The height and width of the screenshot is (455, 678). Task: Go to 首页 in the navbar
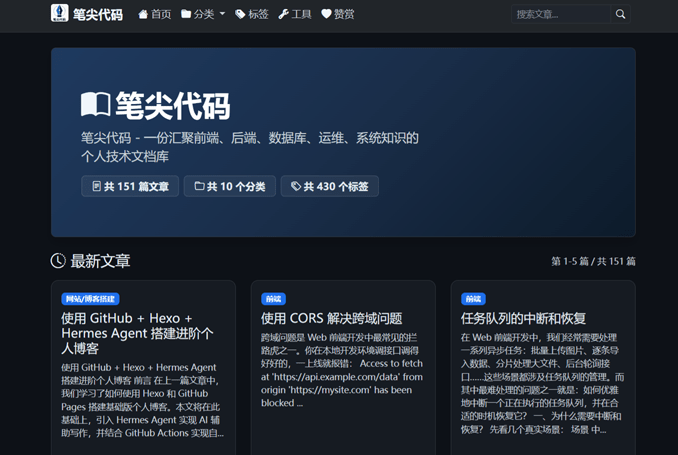[155, 14]
